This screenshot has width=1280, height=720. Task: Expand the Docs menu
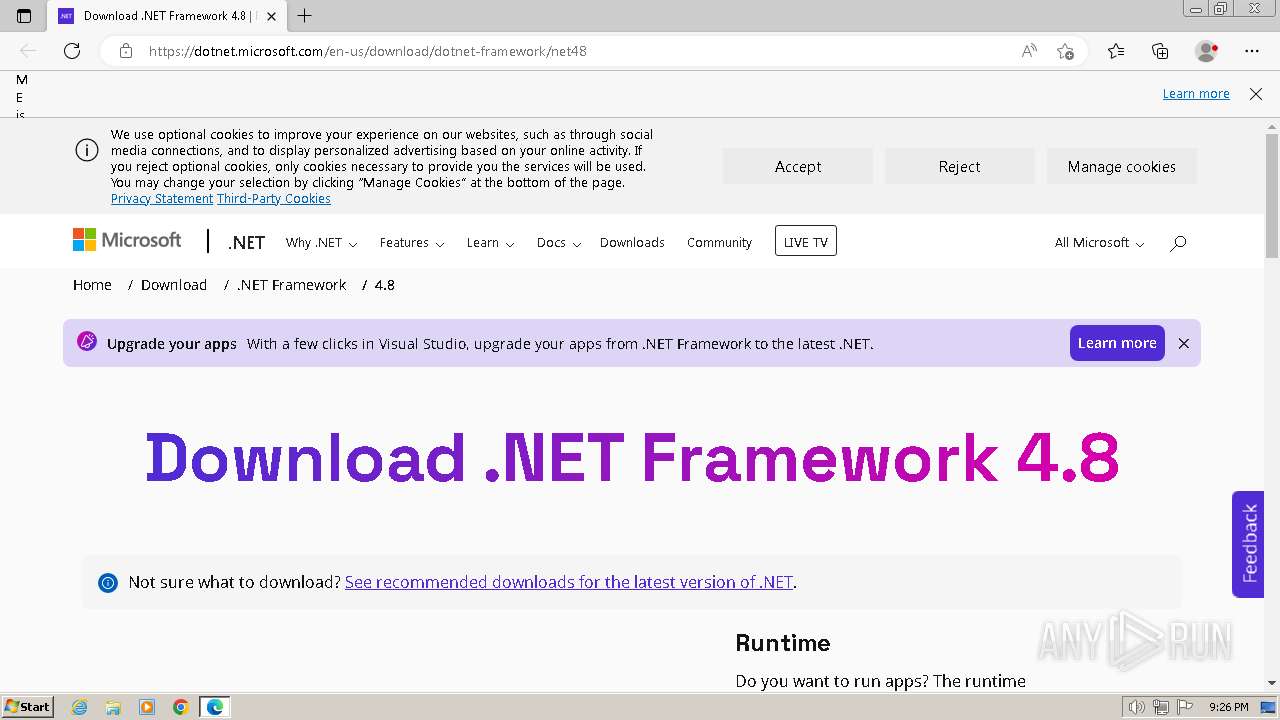[558, 243]
